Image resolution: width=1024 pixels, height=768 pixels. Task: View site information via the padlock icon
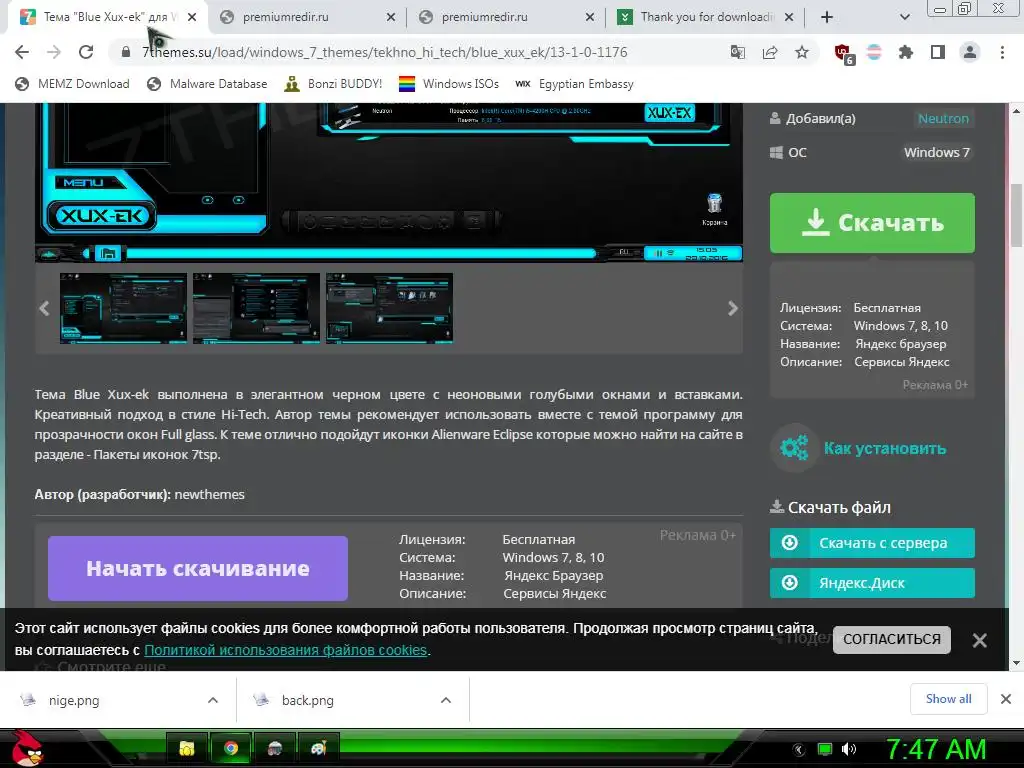pyautogui.click(x=126, y=52)
